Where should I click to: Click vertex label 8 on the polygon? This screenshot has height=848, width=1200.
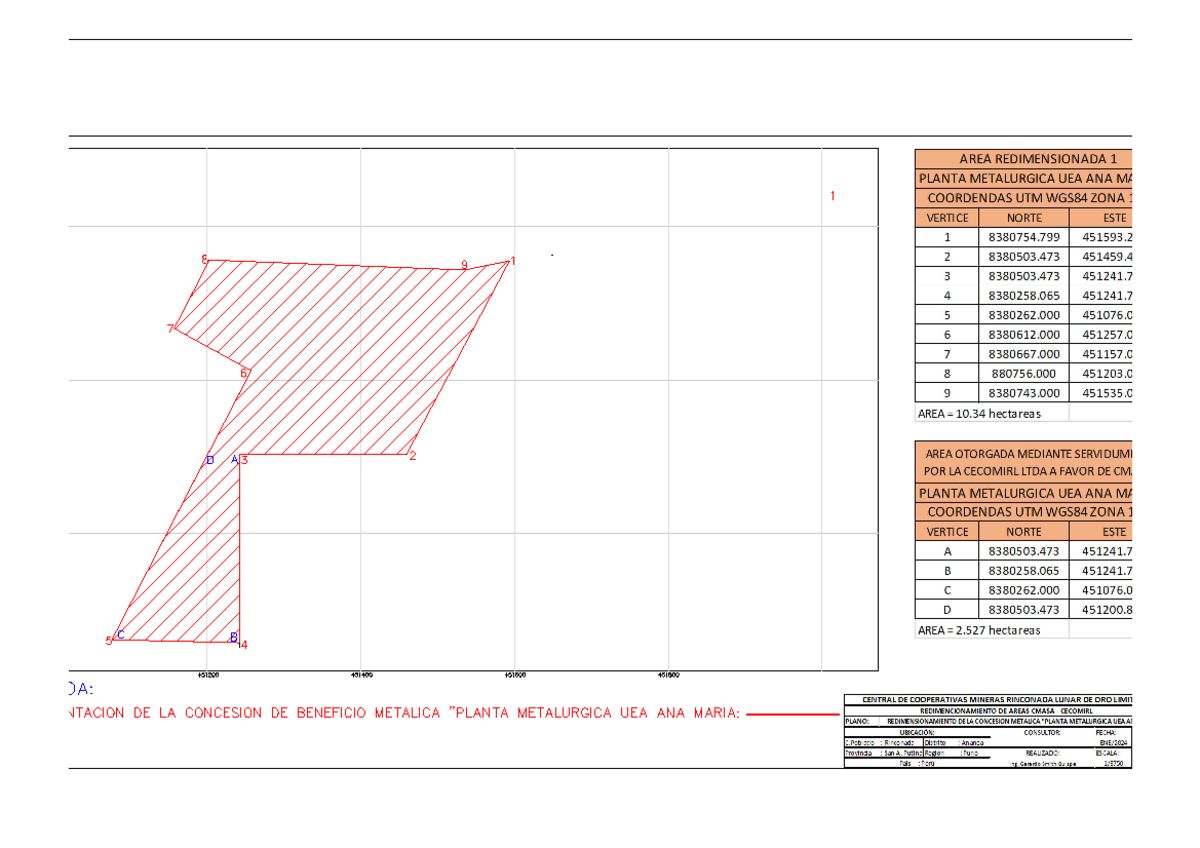tap(204, 259)
